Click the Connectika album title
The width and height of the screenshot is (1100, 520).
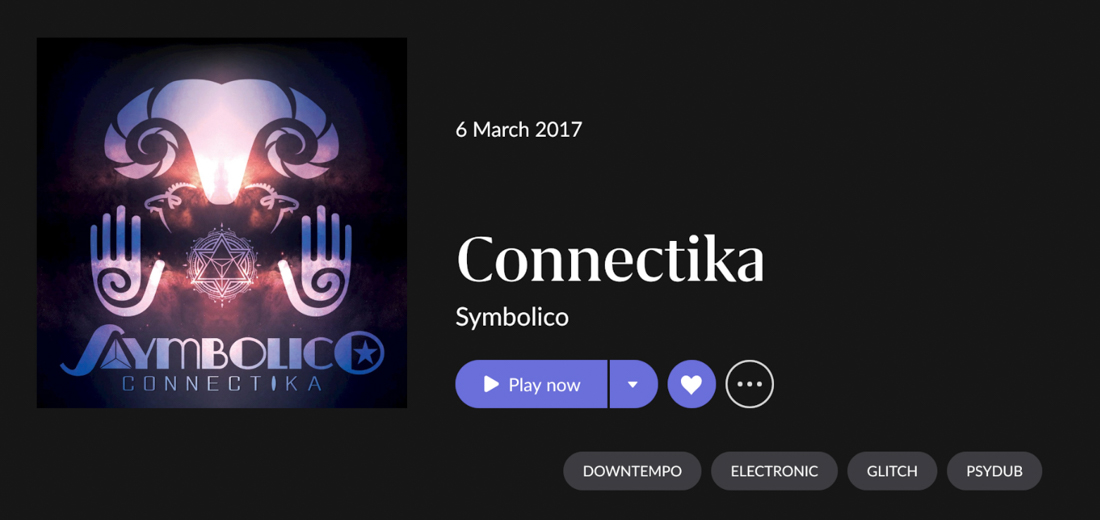pos(610,258)
